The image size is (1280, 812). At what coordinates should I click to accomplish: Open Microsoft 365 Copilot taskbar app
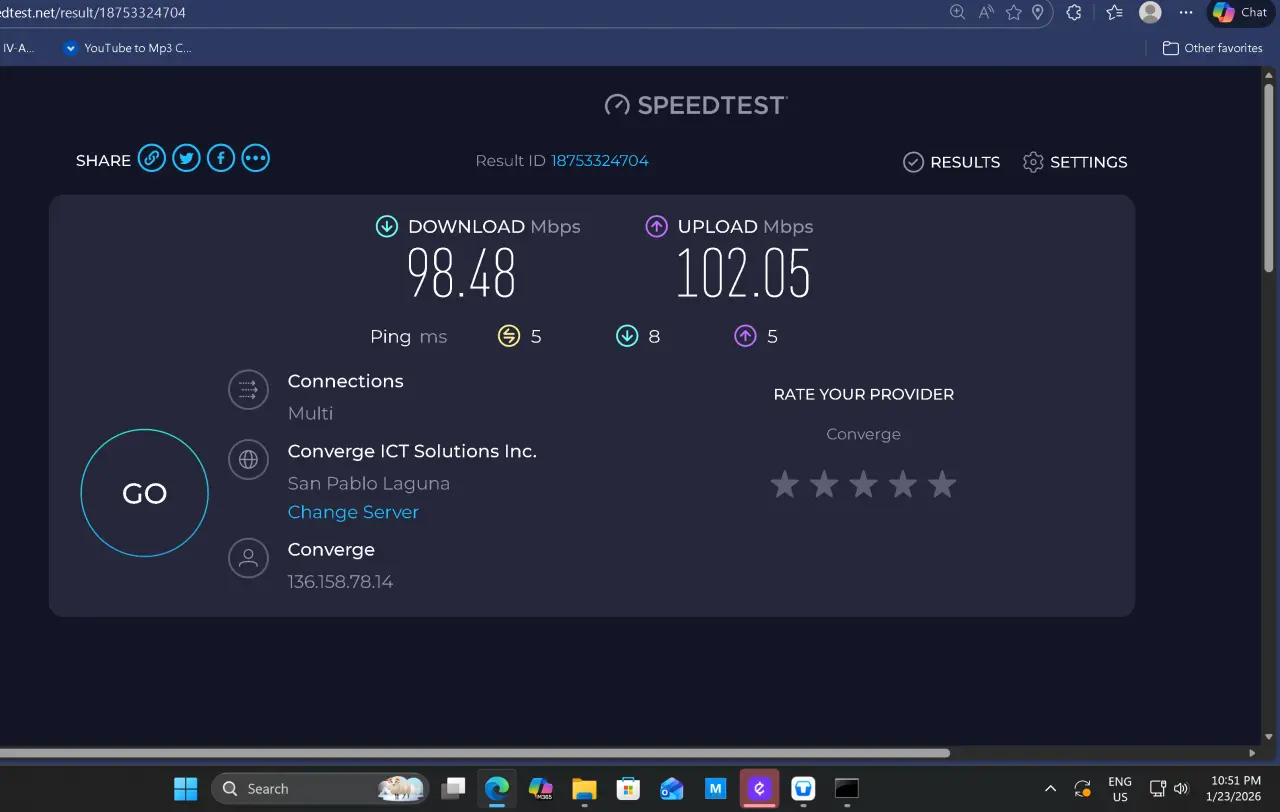click(x=541, y=789)
